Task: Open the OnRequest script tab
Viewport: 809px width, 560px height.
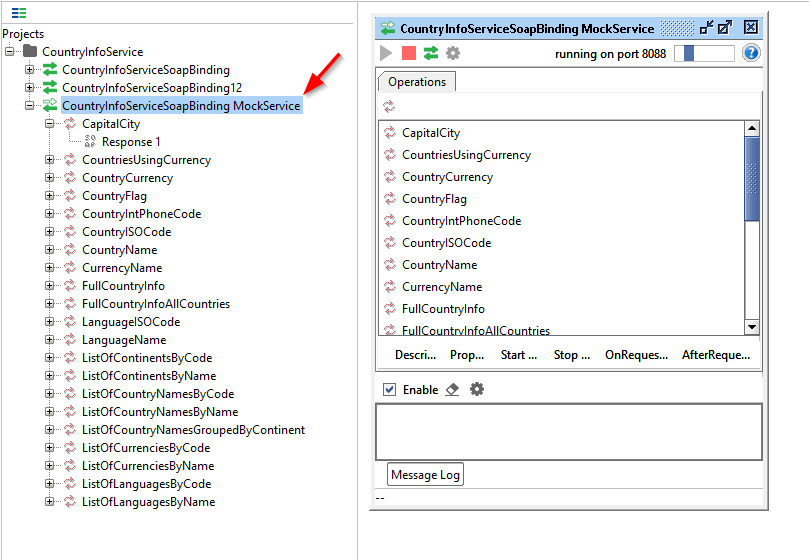Action: (x=636, y=354)
